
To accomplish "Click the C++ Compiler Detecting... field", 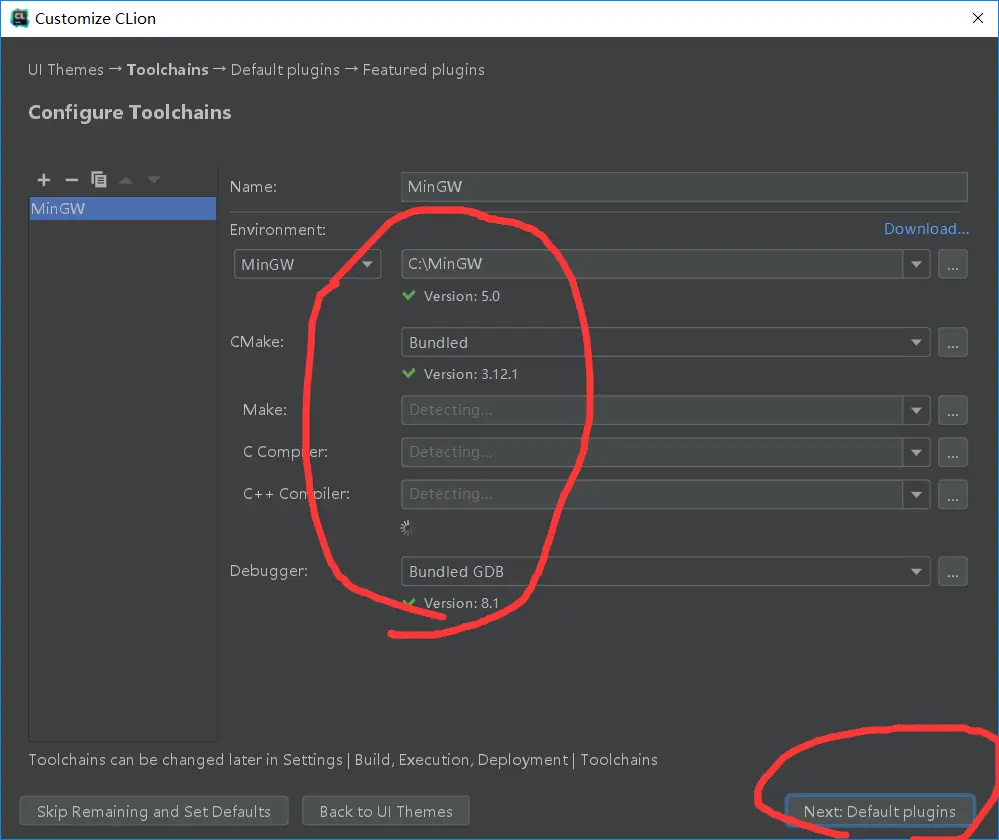I will (x=652, y=494).
